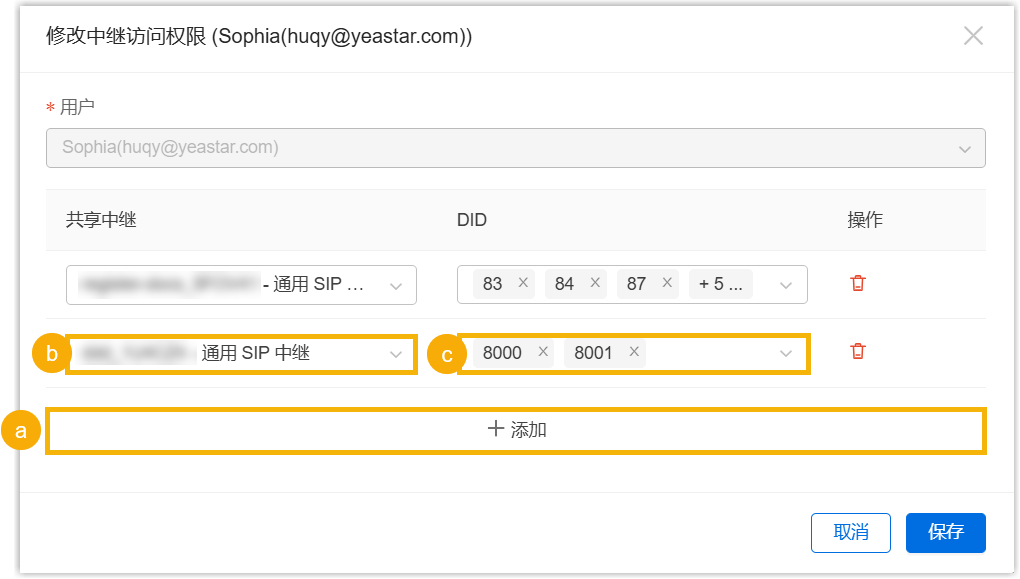Expand the first row DID dropdown arrow

[786, 285]
